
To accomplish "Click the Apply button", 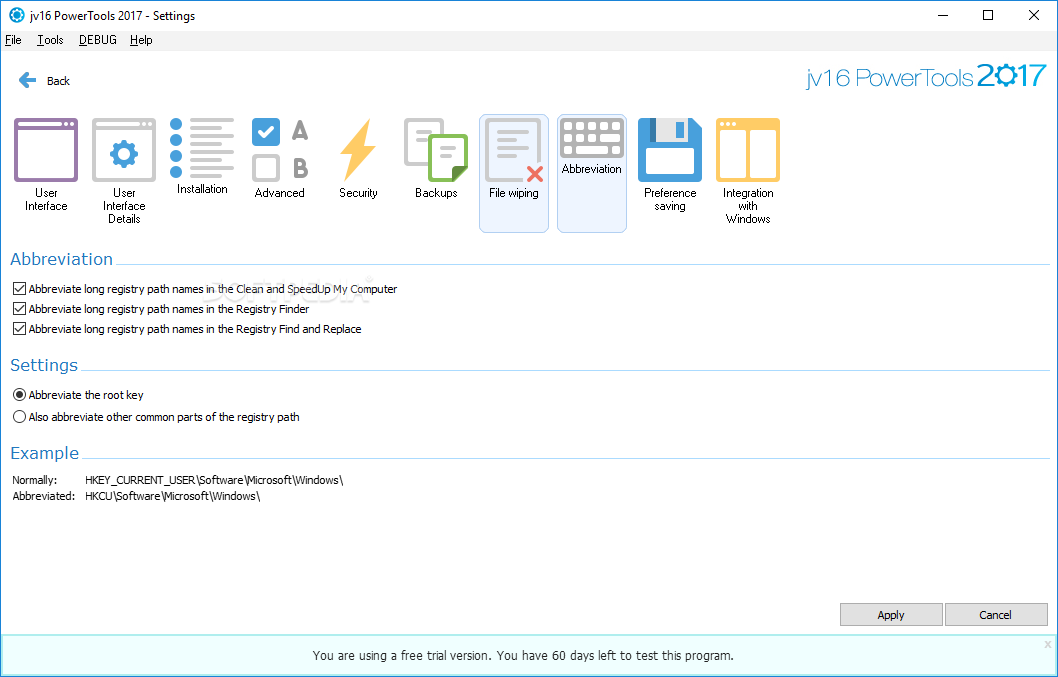I will point(891,615).
